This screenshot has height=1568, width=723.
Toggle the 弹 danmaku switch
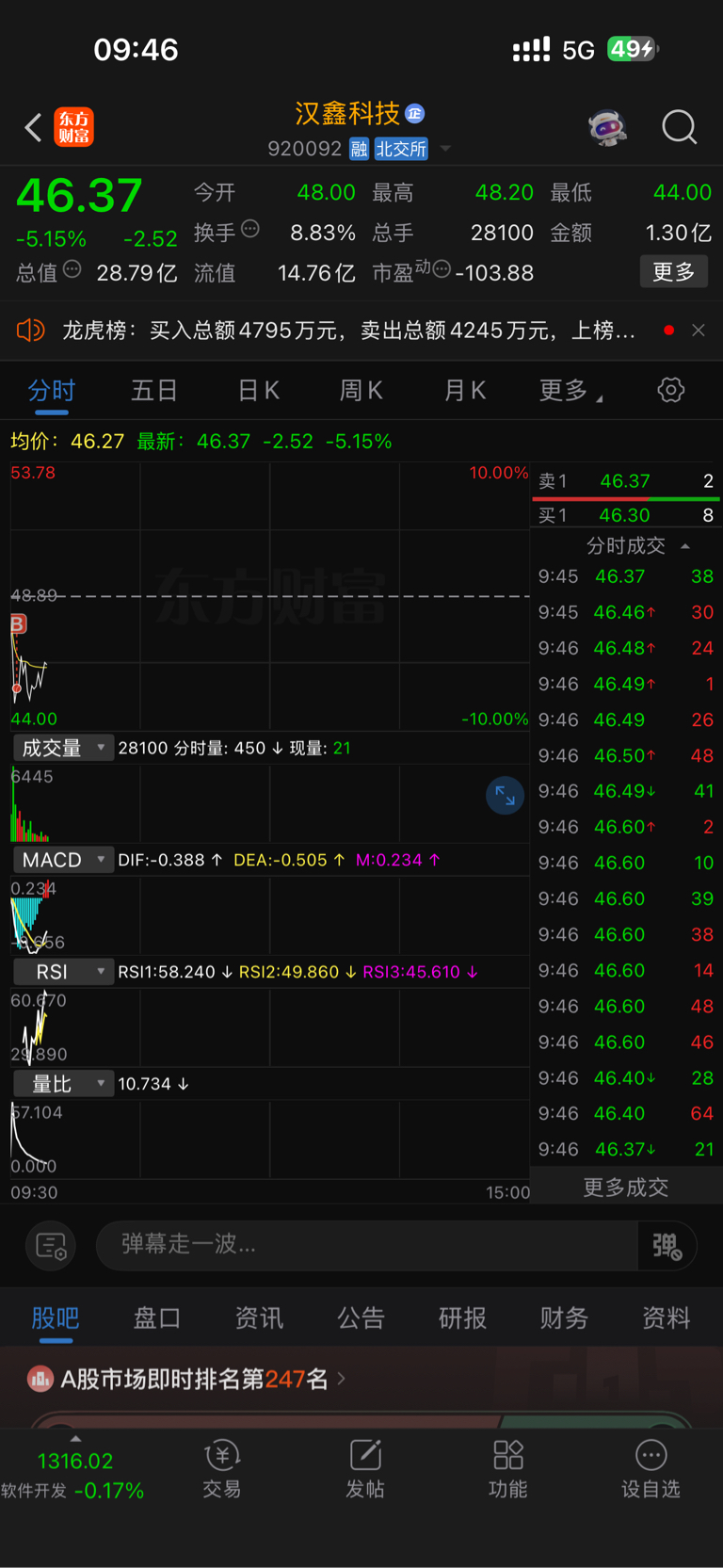667,1246
